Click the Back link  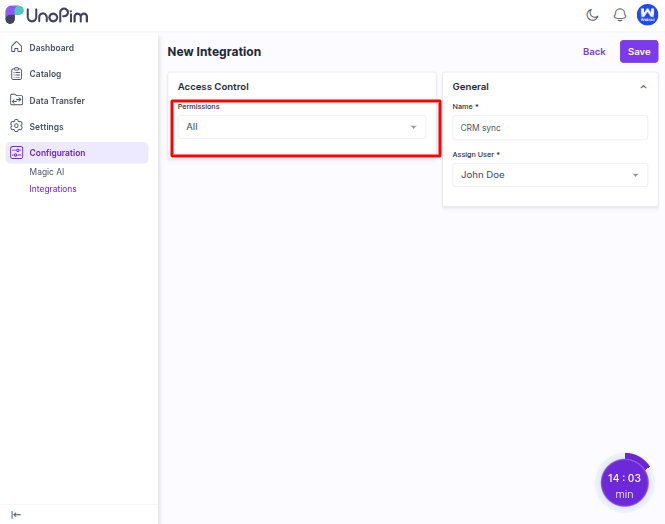[594, 52]
